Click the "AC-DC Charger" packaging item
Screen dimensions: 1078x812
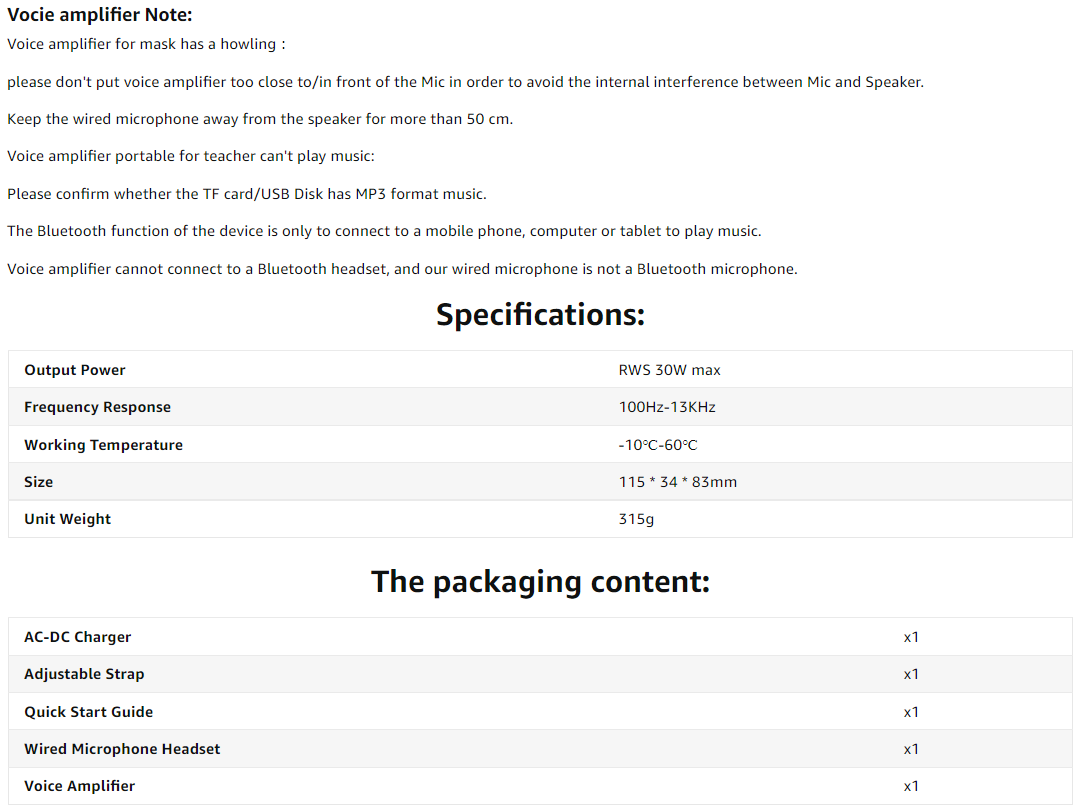[x=77, y=637]
